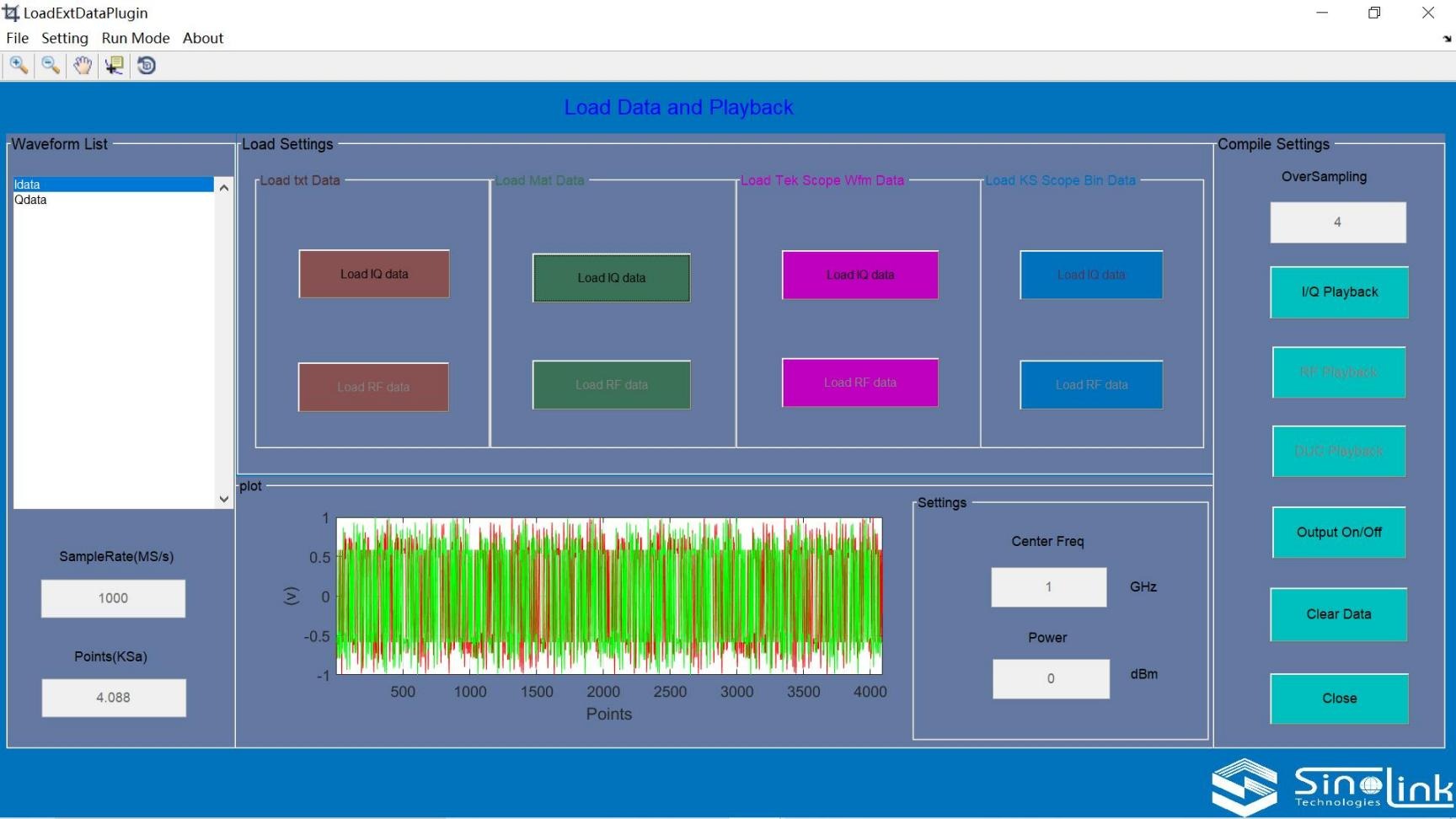Viewport: 1456px width, 819px height.
Task: Select the Zoom Out magnifier tool
Action: [51, 66]
